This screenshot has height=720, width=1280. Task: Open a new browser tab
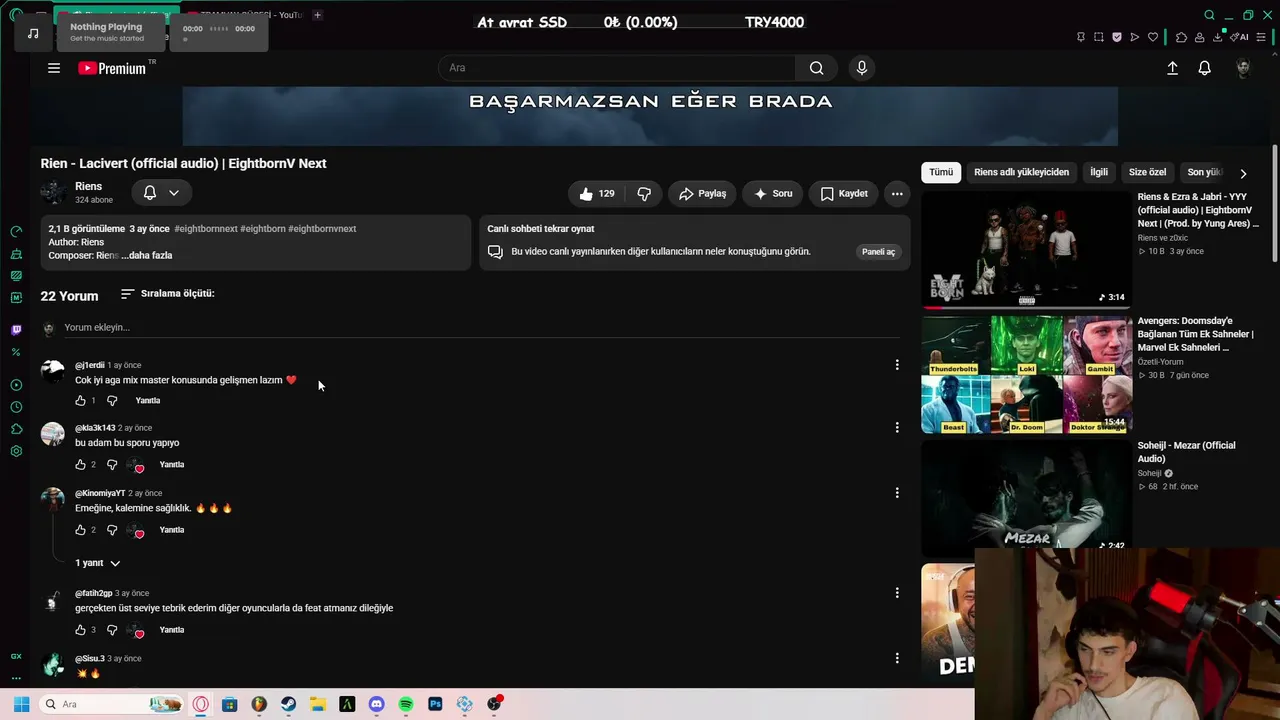click(317, 15)
